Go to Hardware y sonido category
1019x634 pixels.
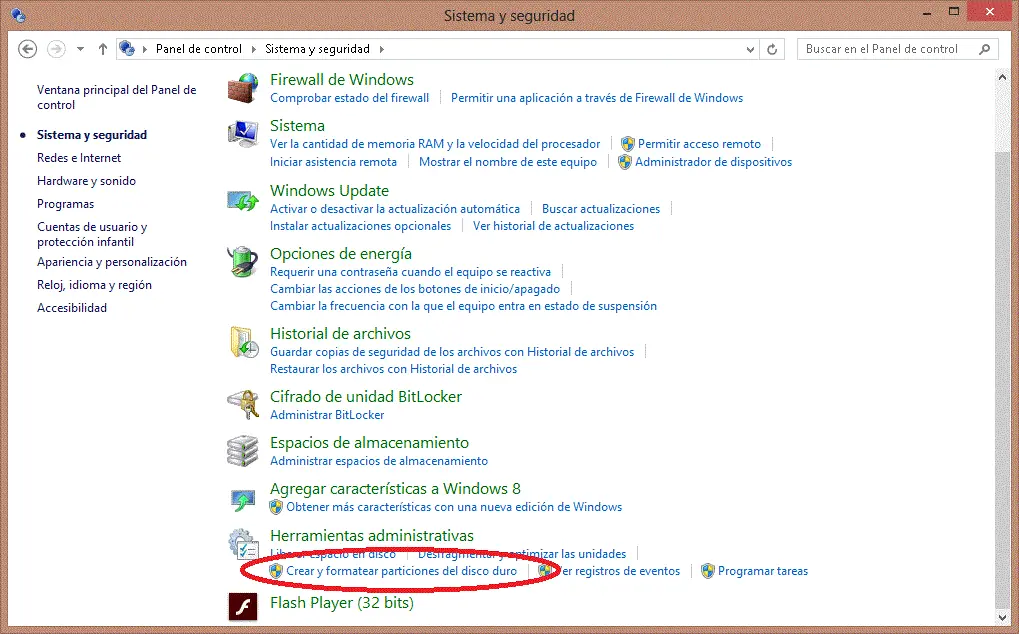pyautogui.click(x=86, y=181)
